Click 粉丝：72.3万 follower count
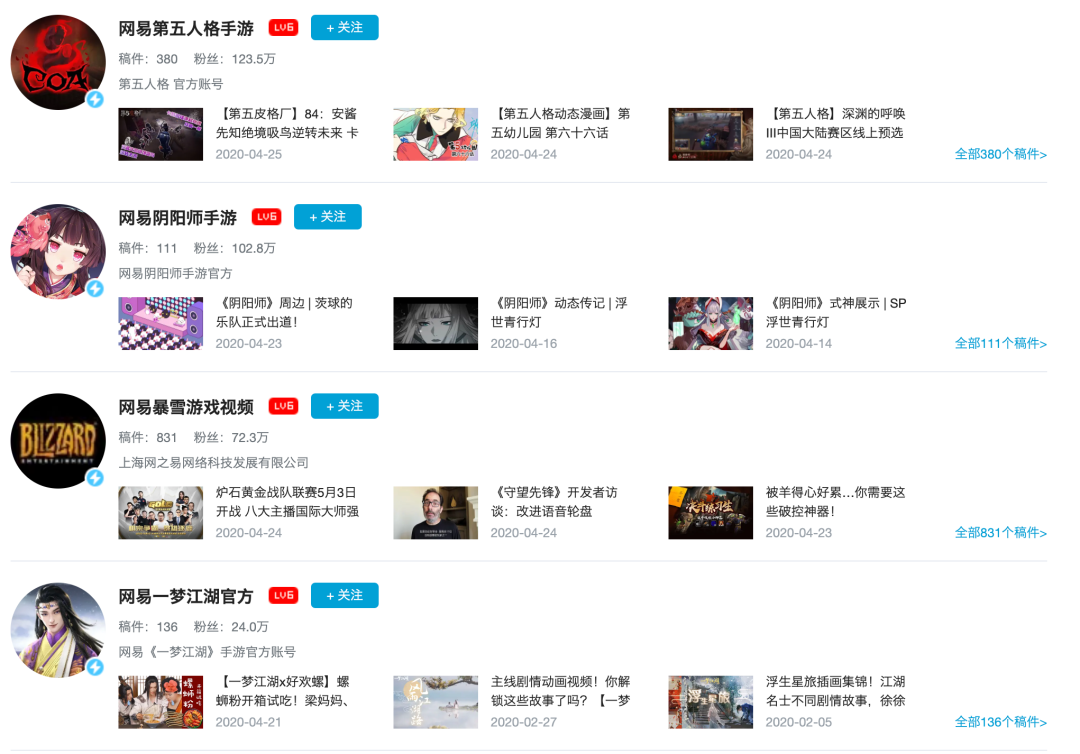The width and height of the screenshot is (1080, 754). [x=231, y=438]
